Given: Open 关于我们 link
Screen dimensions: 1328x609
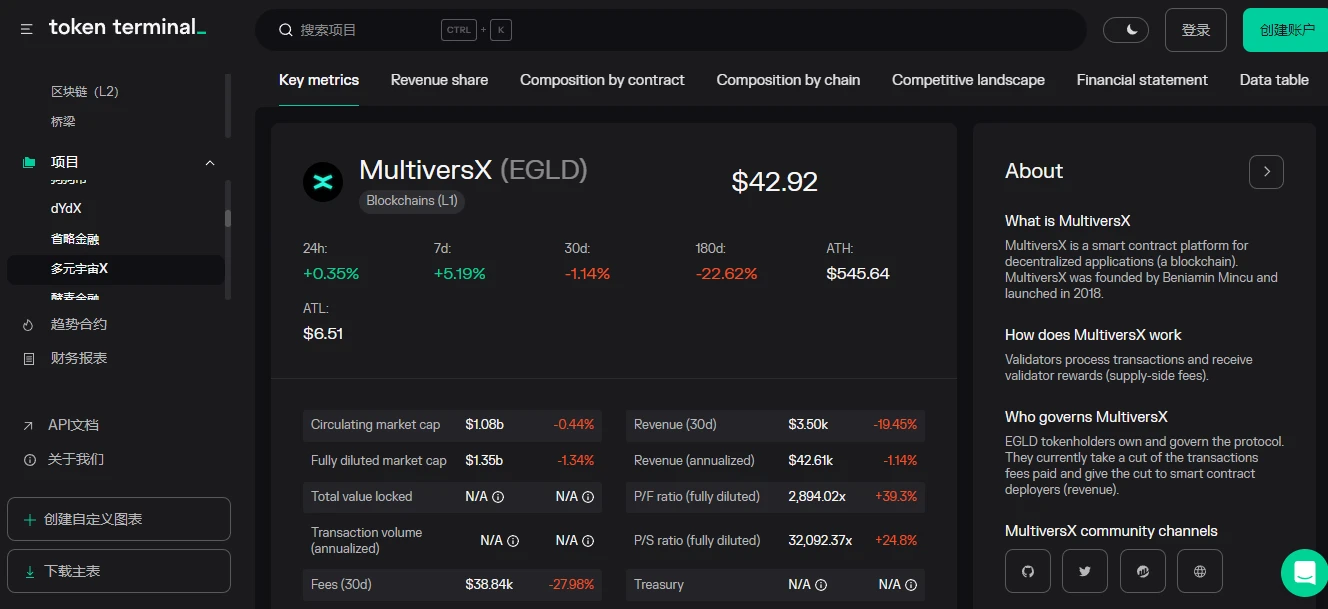Looking at the screenshot, I should click(76, 459).
